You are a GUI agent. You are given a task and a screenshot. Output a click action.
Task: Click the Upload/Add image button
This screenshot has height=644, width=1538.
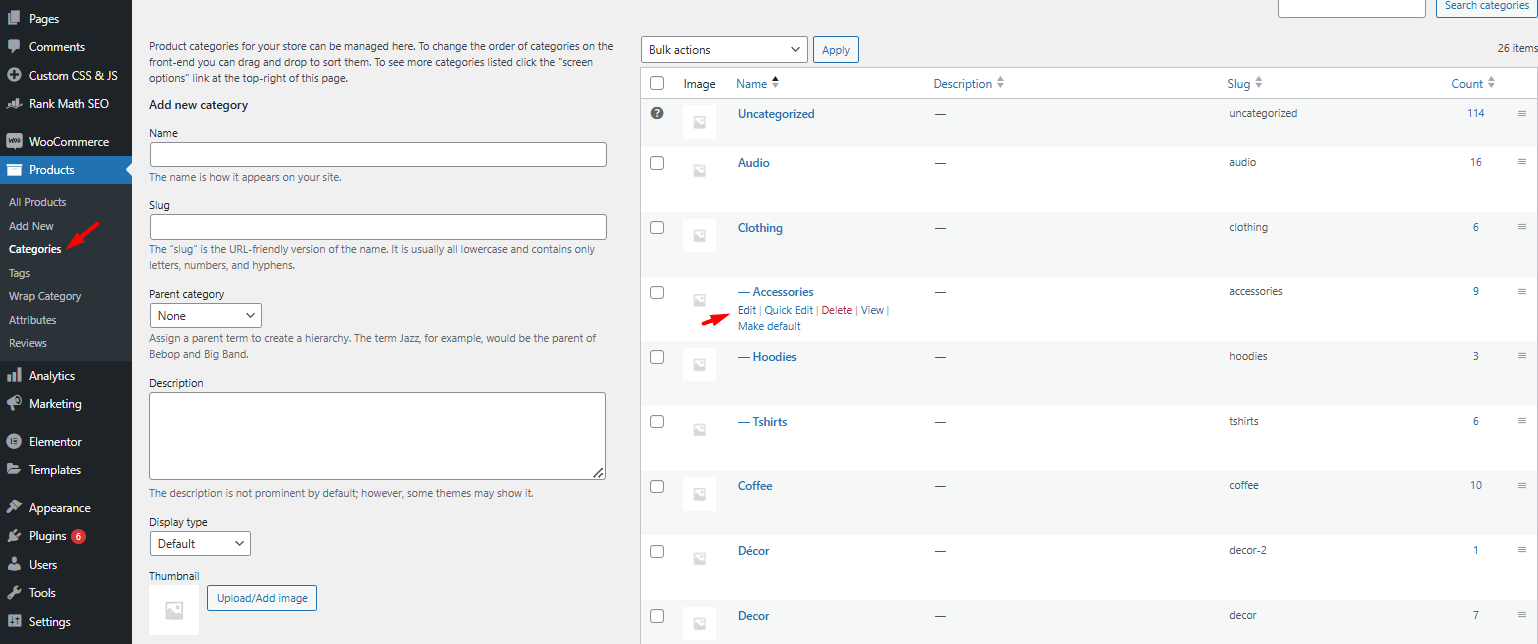pyautogui.click(x=262, y=598)
